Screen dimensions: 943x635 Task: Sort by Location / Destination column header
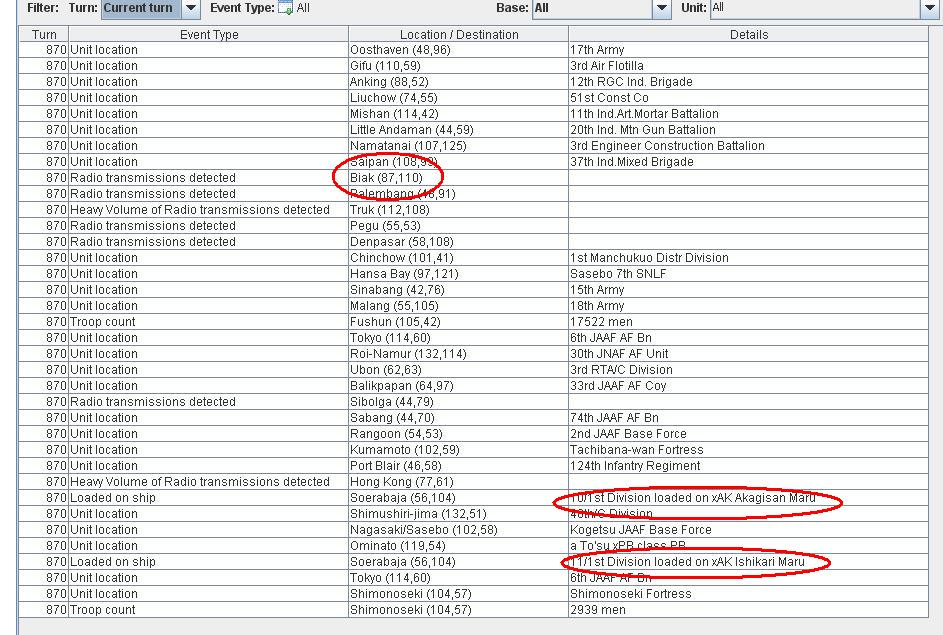coord(458,34)
